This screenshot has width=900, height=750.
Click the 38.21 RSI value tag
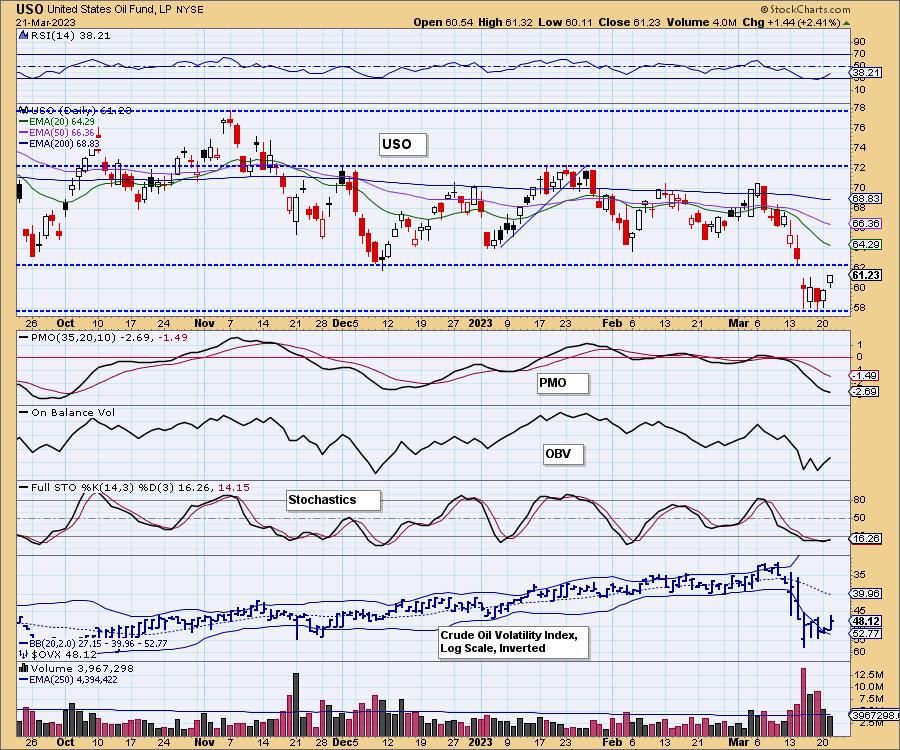click(x=866, y=72)
